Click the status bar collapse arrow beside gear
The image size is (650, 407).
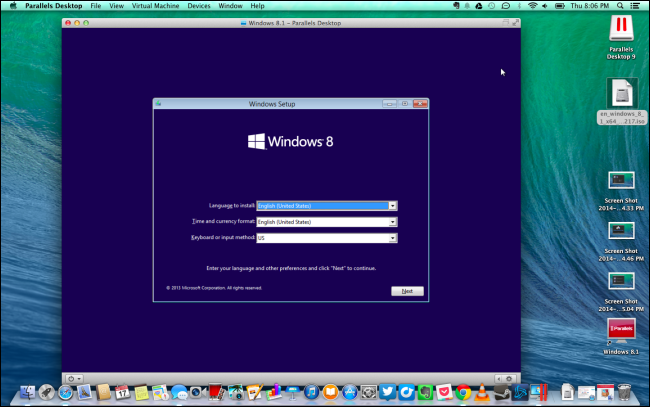tap(499, 378)
